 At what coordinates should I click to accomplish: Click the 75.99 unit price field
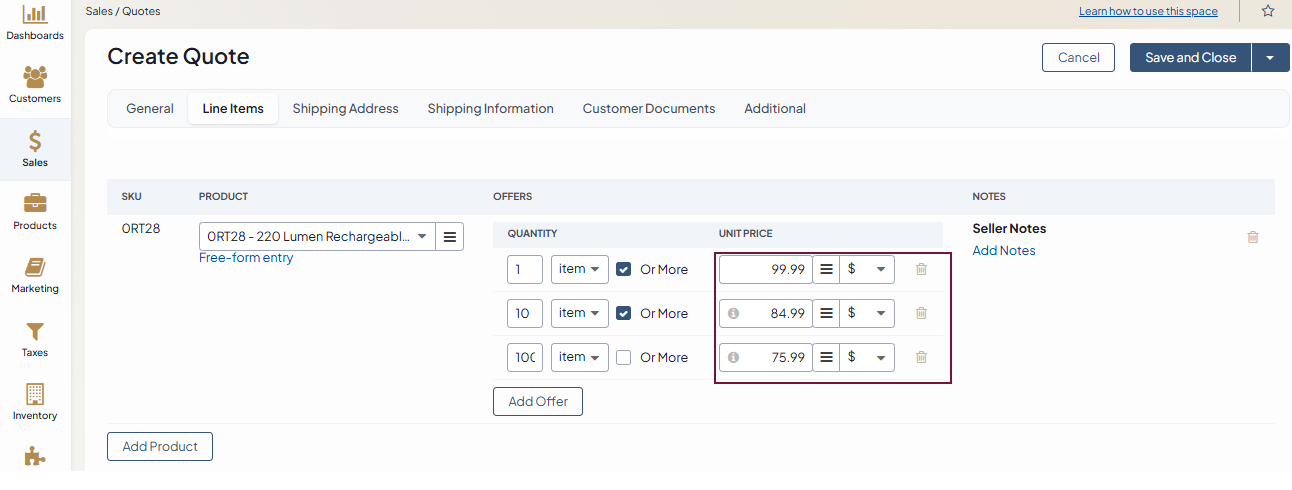775,357
